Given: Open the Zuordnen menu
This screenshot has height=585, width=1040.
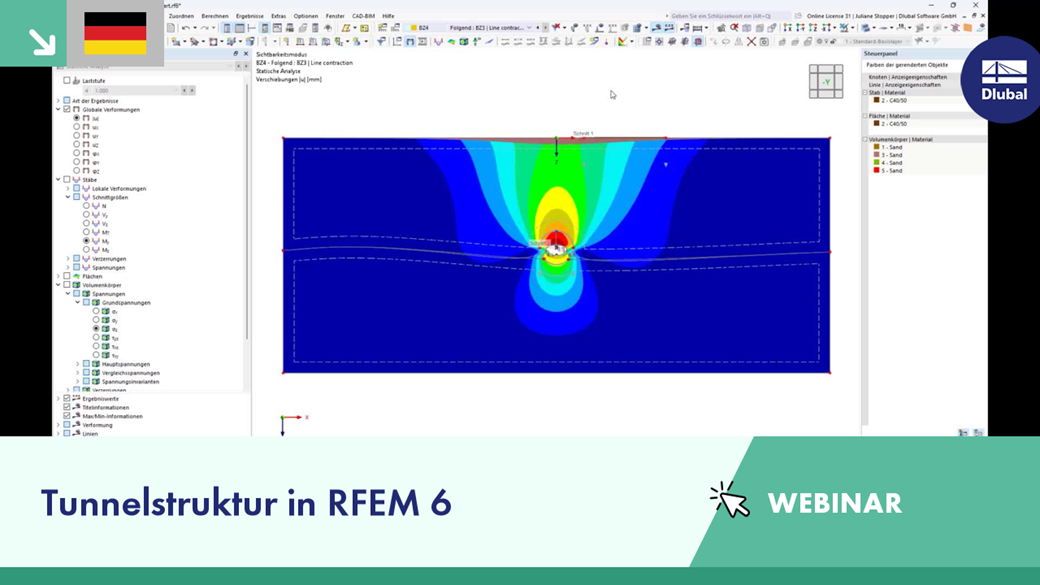Looking at the screenshot, I should pyautogui.click(x=181, y=16).
